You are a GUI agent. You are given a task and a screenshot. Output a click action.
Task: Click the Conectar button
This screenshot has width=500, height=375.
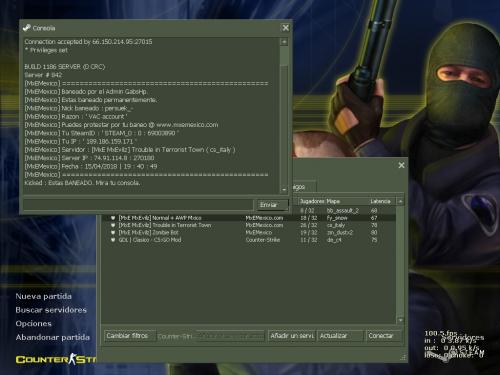pyautogui.click(x=384, y=336)
